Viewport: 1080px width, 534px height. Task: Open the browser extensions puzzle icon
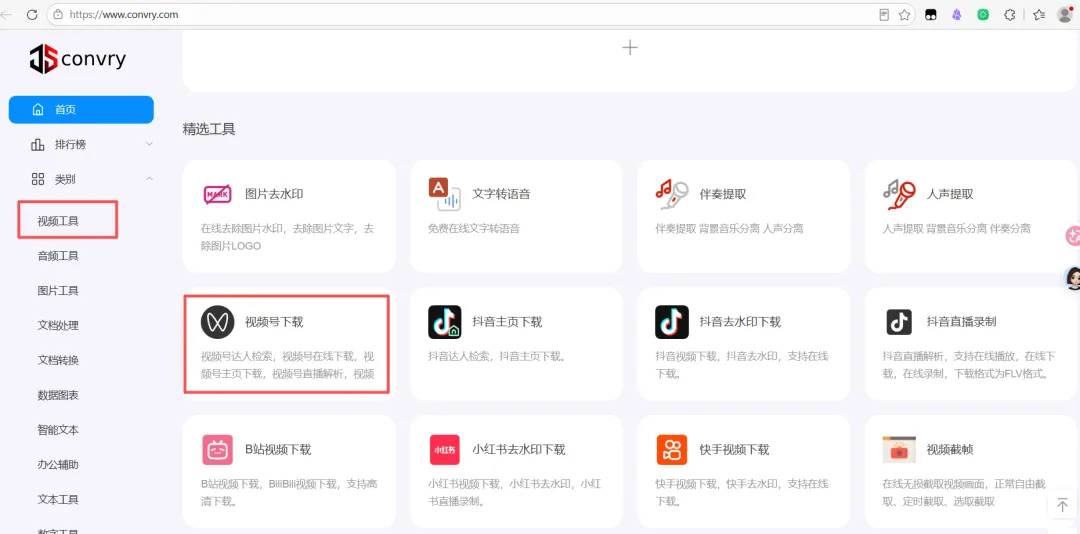pos(1010,14)
